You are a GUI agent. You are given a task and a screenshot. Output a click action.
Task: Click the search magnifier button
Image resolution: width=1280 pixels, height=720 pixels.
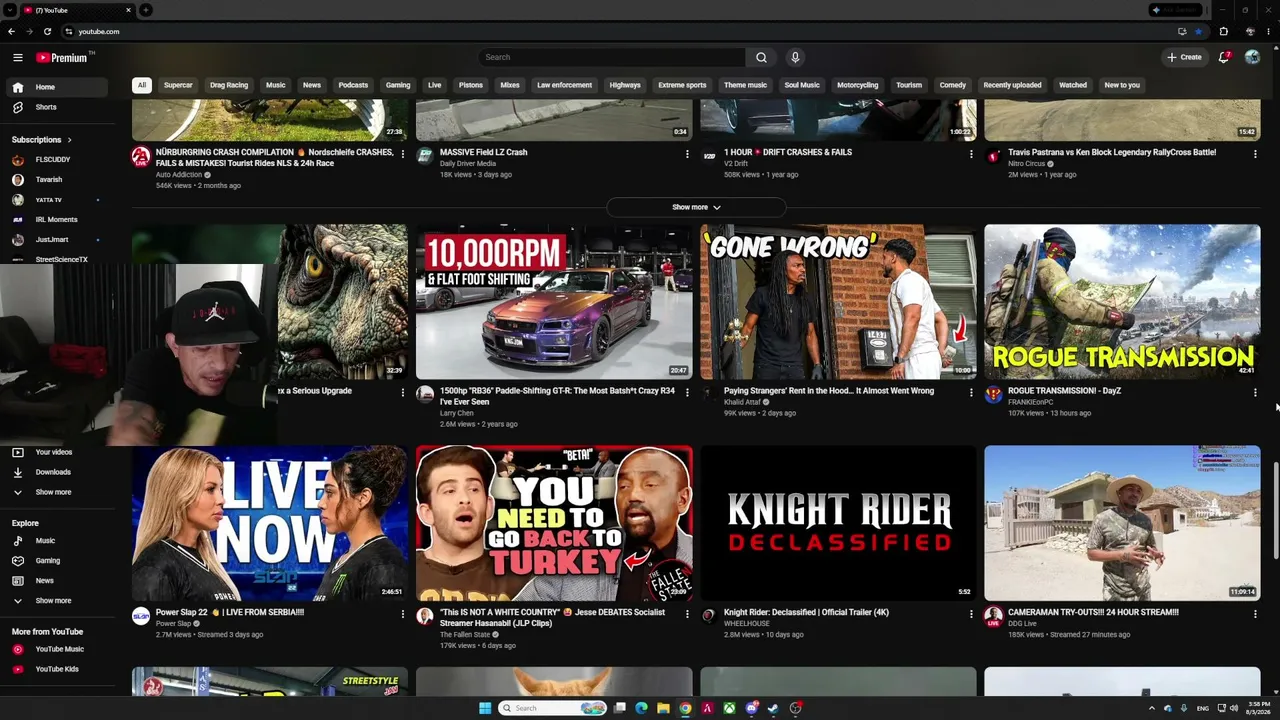tap(761, 57)
